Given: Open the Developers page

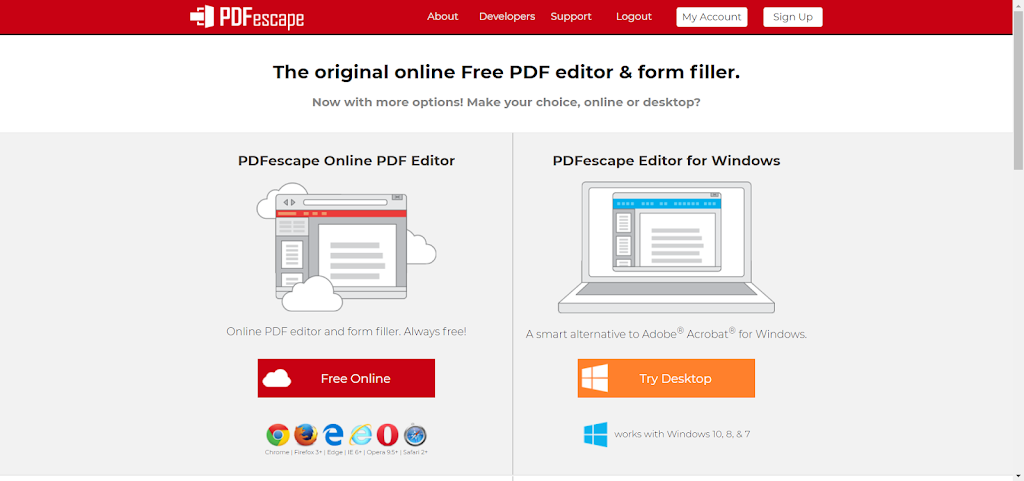Looking at the screenshot, I should (507, 17).
